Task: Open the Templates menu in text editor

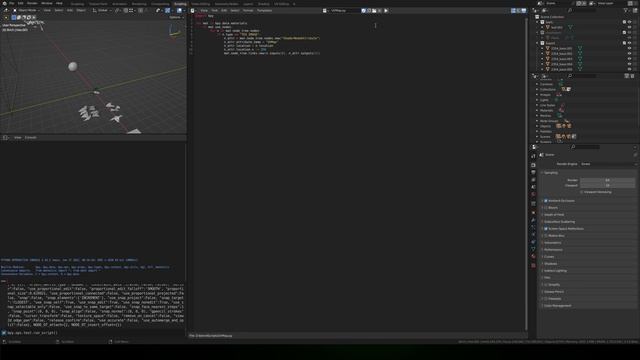Action: click(x=264, y=11)
